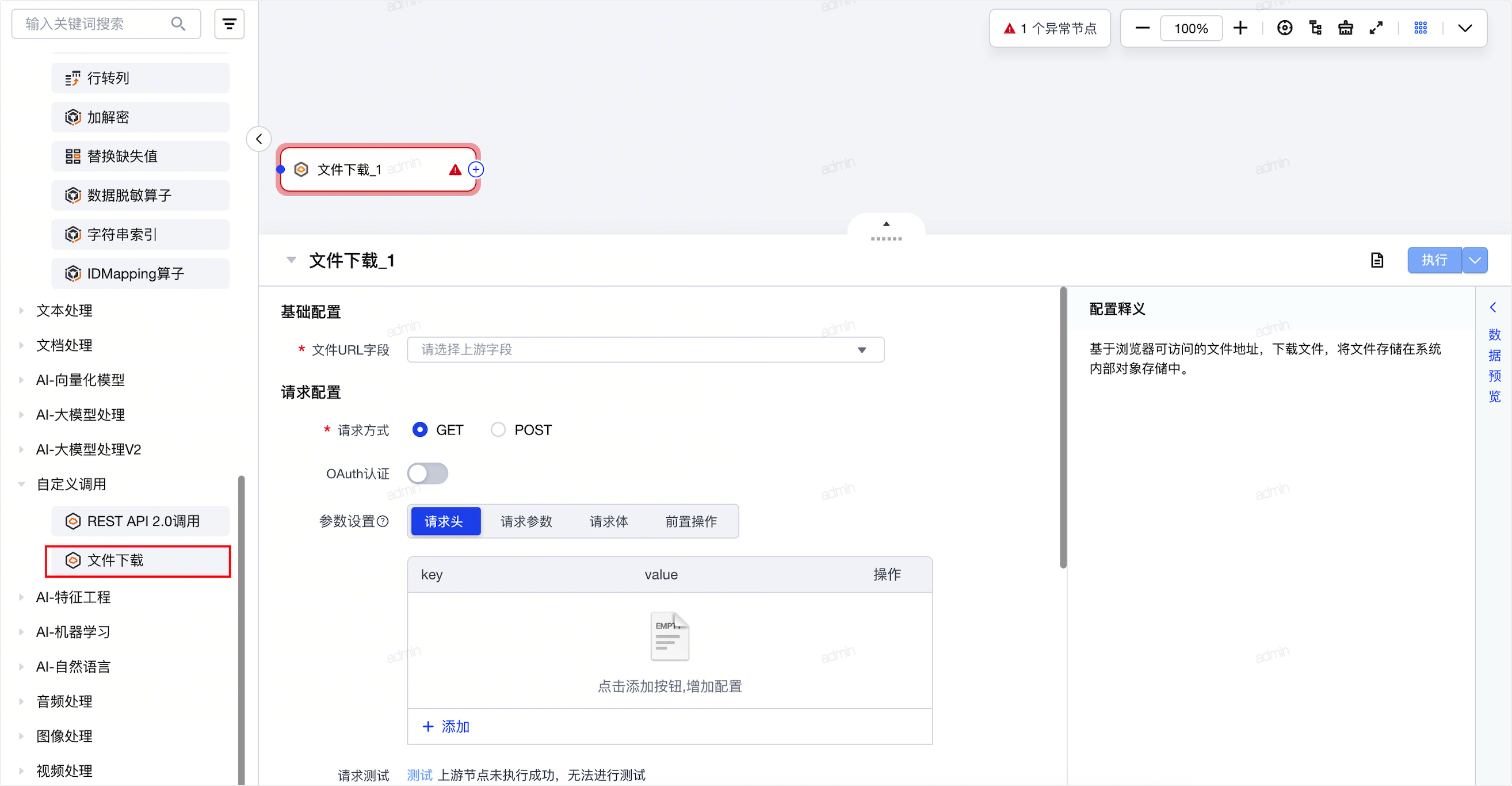Image resolution: width=1512 pixels, height=786 pixels.
Task: Open the filter icon beside search
Action: (x=229, y=24)
